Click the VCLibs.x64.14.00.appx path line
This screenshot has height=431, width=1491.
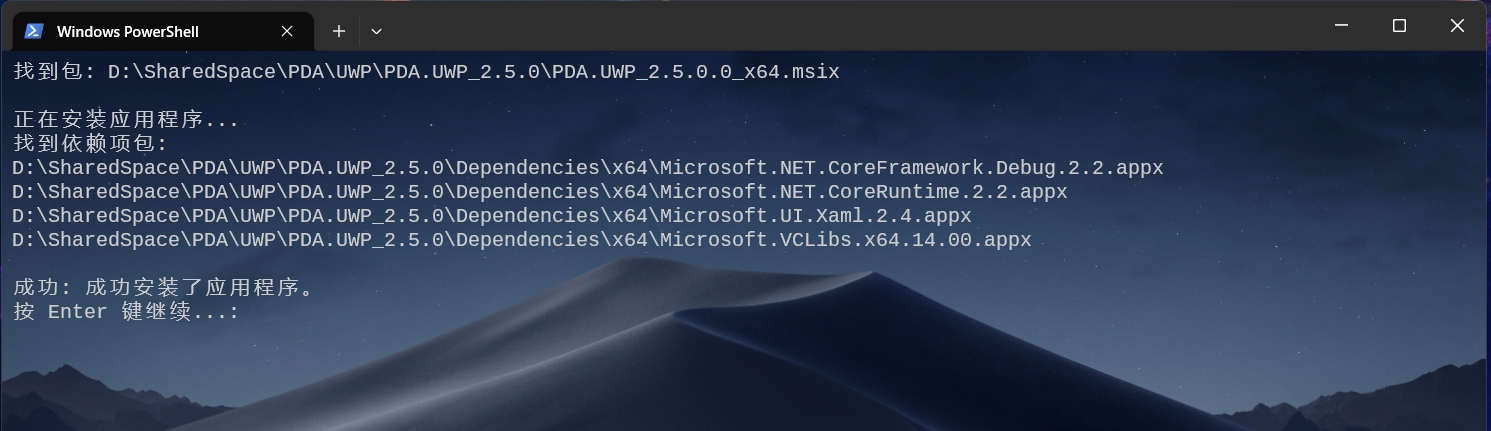coord(522,240)
